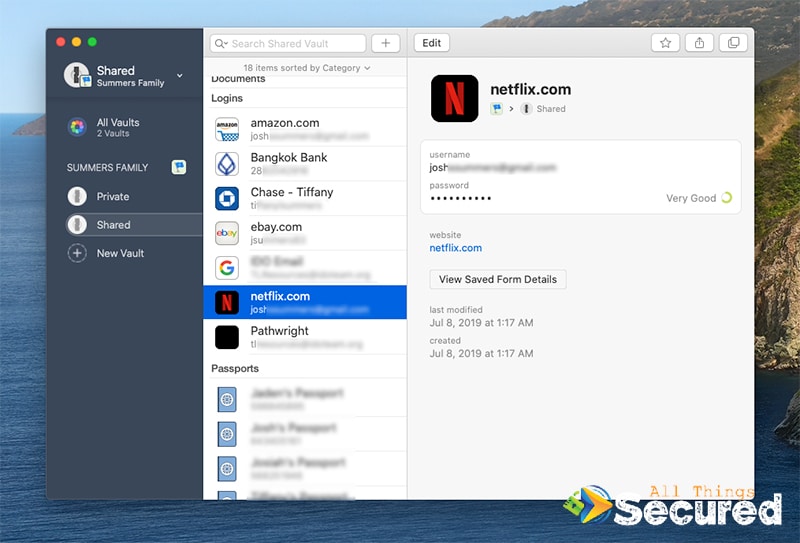Select Pathwright login item
Viewport: 800px width, 543px height.
[305, 337]
